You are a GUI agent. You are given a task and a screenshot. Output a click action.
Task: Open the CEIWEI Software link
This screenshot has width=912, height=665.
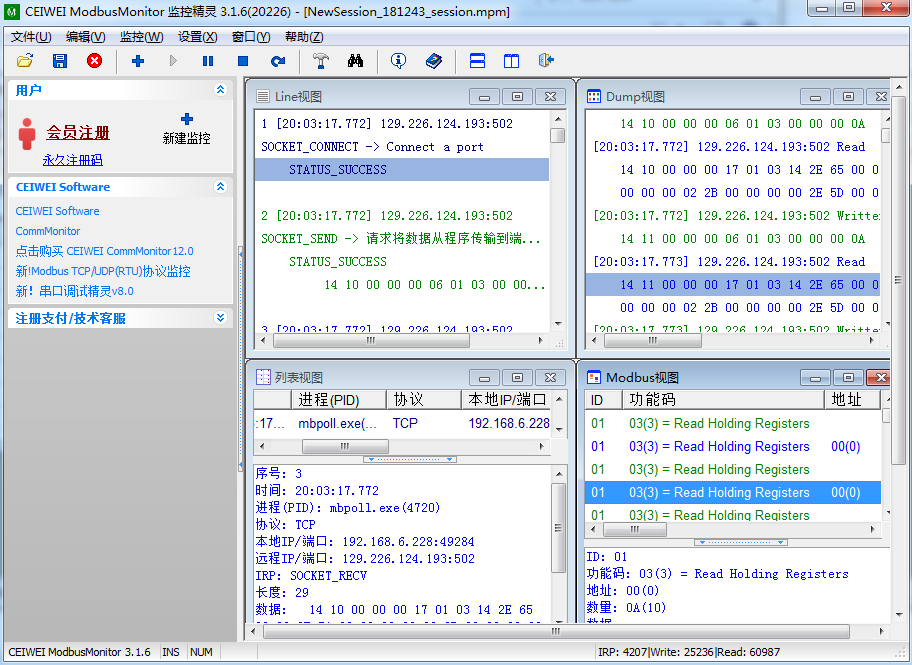tap(57, 211)
